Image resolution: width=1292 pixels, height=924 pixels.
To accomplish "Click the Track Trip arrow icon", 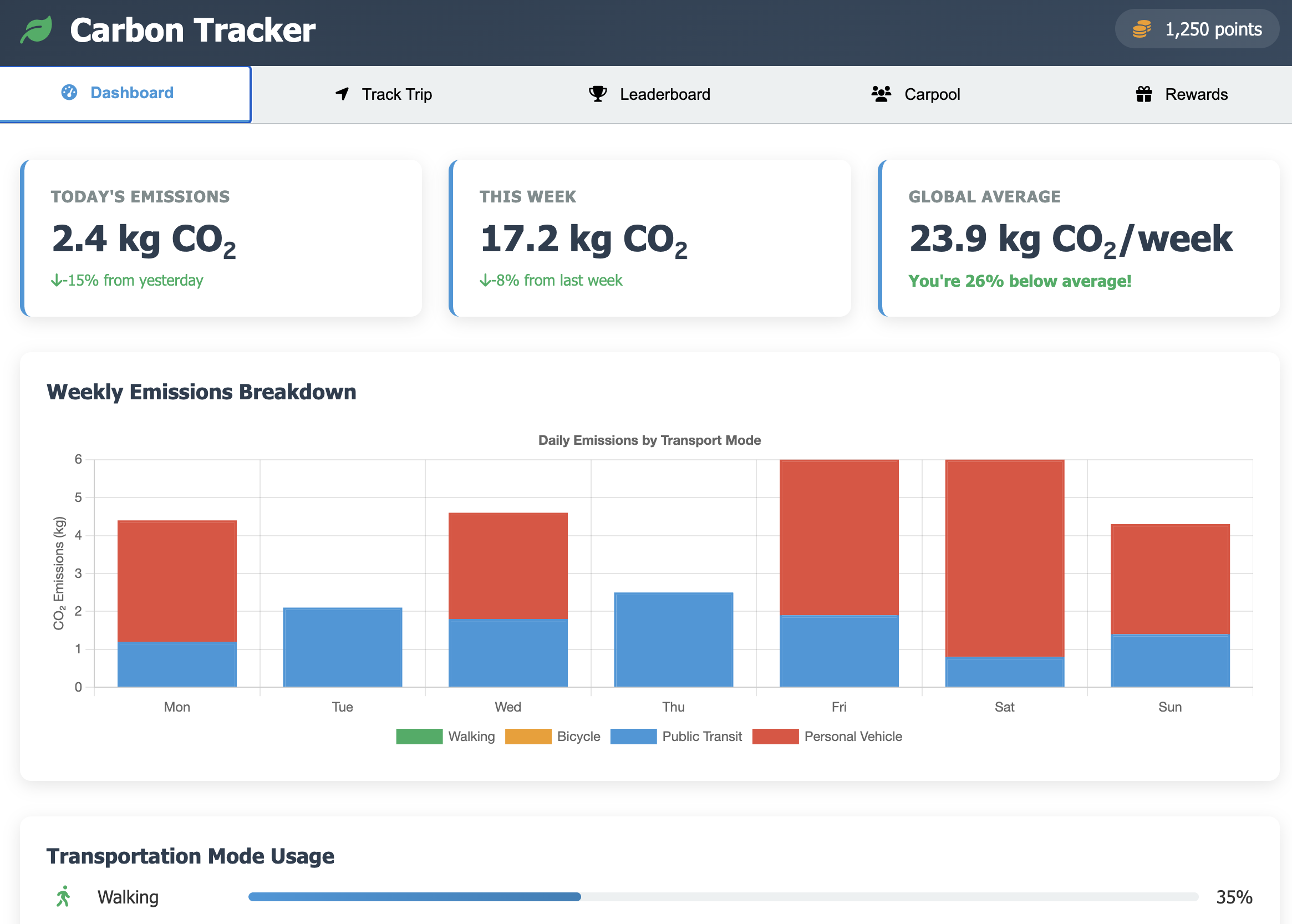I will (342, 94).
